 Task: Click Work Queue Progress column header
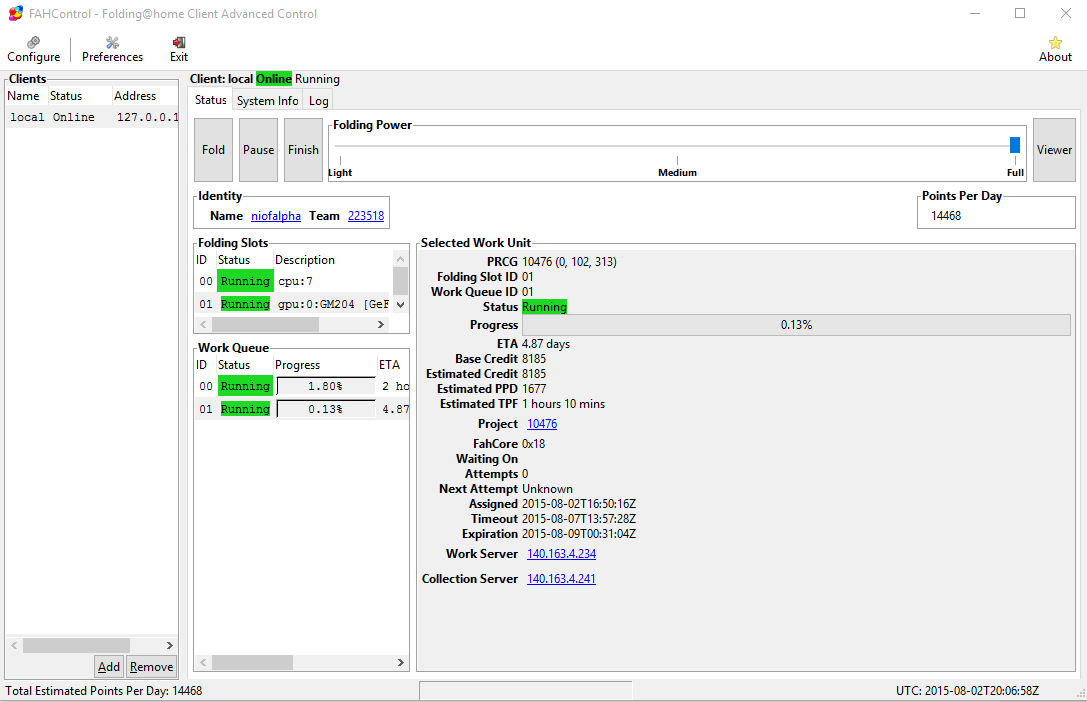pyautogui.click(x=324, y=365)
